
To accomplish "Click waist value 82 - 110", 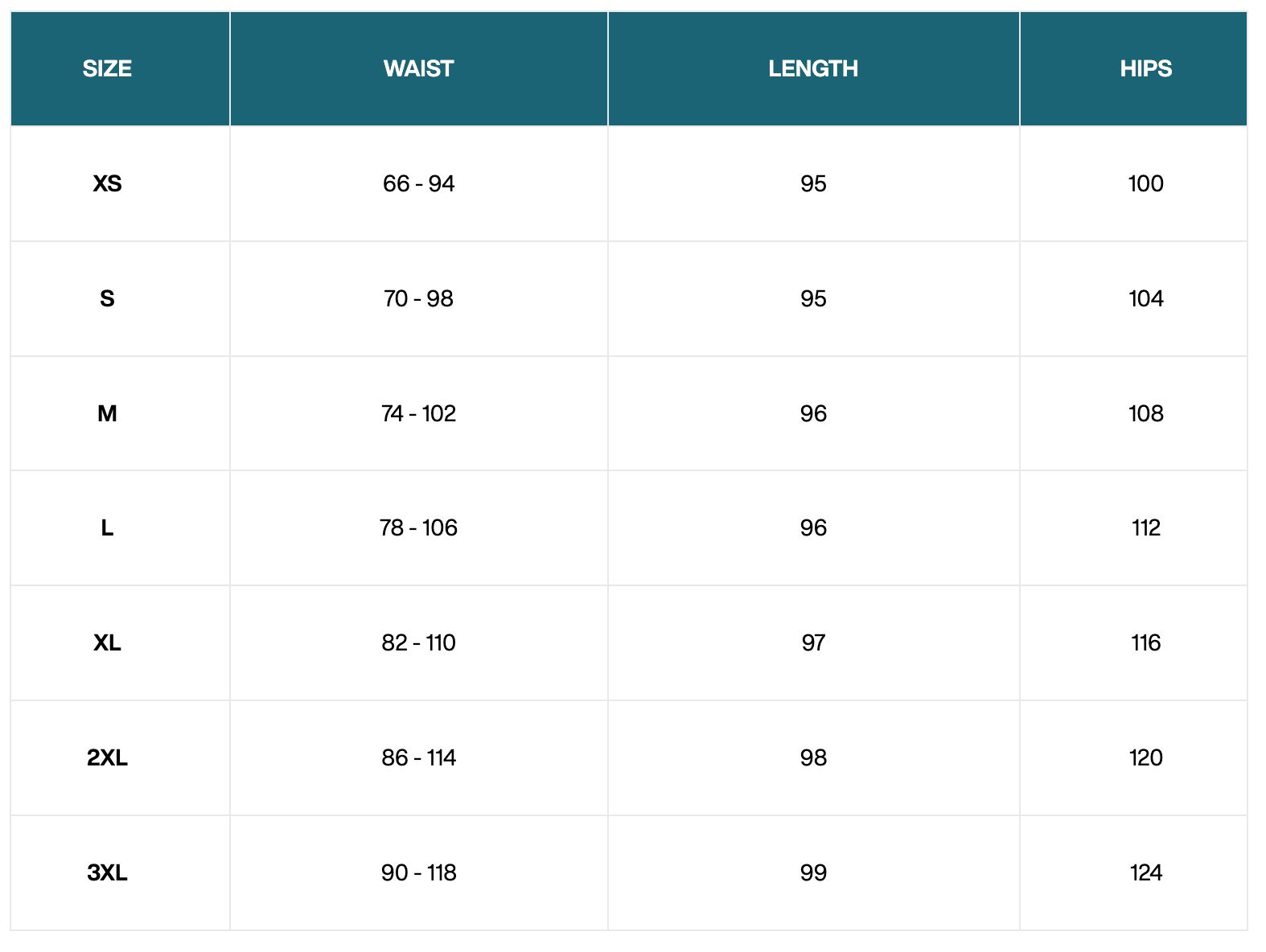I will click(418, 643).
